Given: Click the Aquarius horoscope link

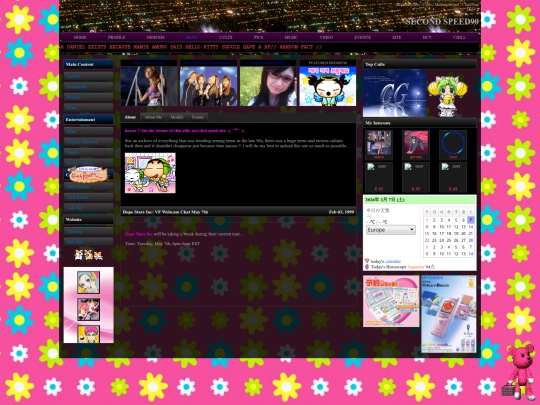Looking at the screenshot, I should click(x=416, y=267).
